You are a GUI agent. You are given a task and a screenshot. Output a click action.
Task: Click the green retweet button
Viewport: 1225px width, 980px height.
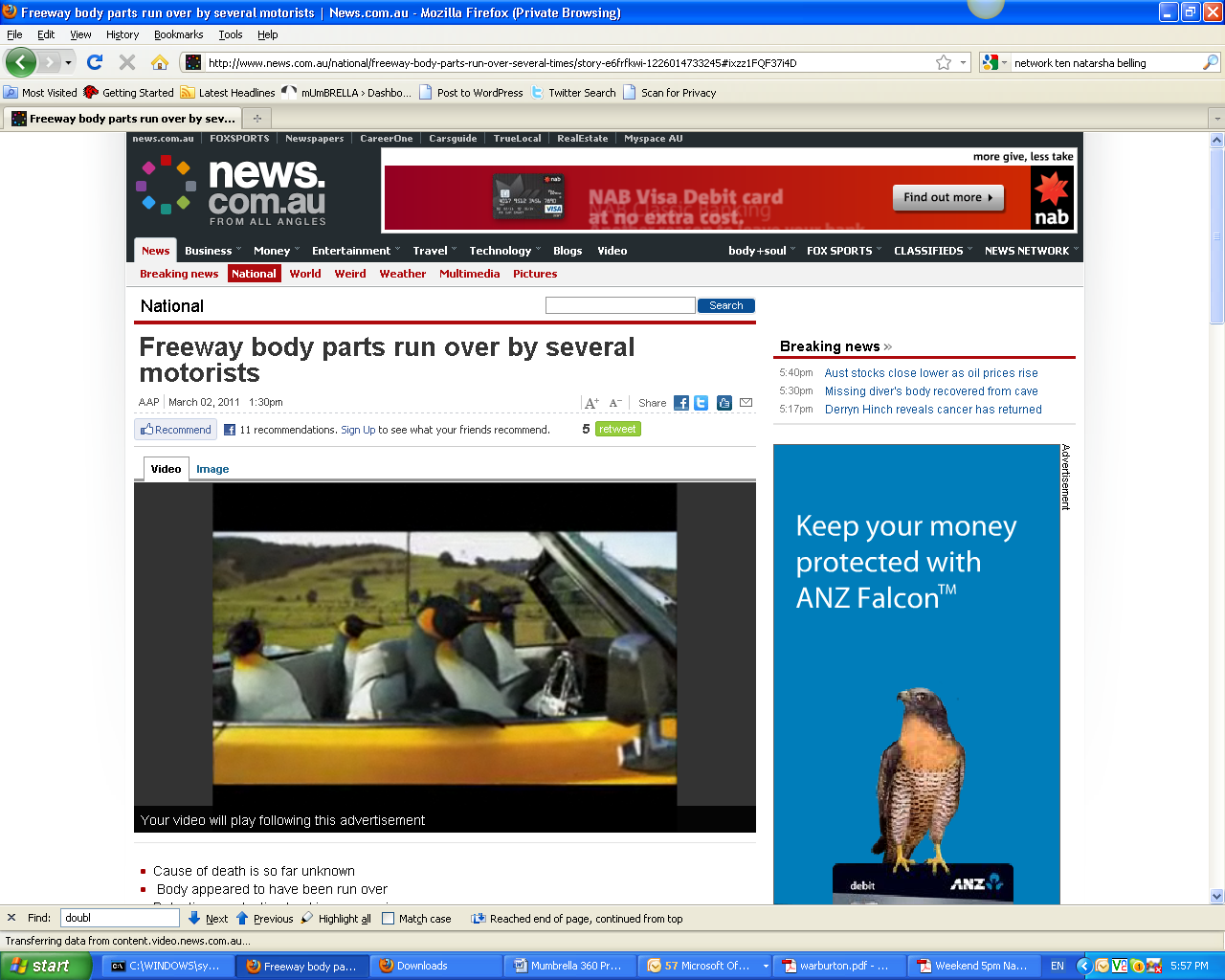pyautogui.click(x=618, y=429)
